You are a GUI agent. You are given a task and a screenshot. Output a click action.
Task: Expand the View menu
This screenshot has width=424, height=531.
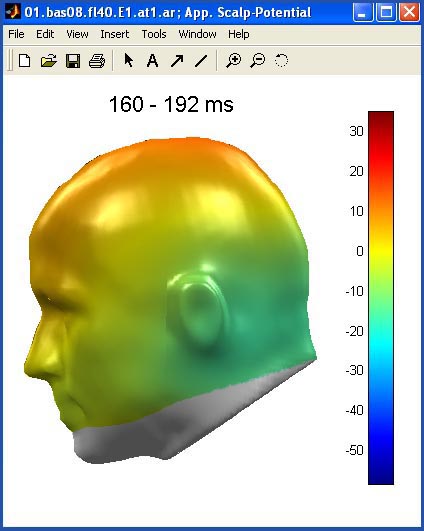(77, 34)
